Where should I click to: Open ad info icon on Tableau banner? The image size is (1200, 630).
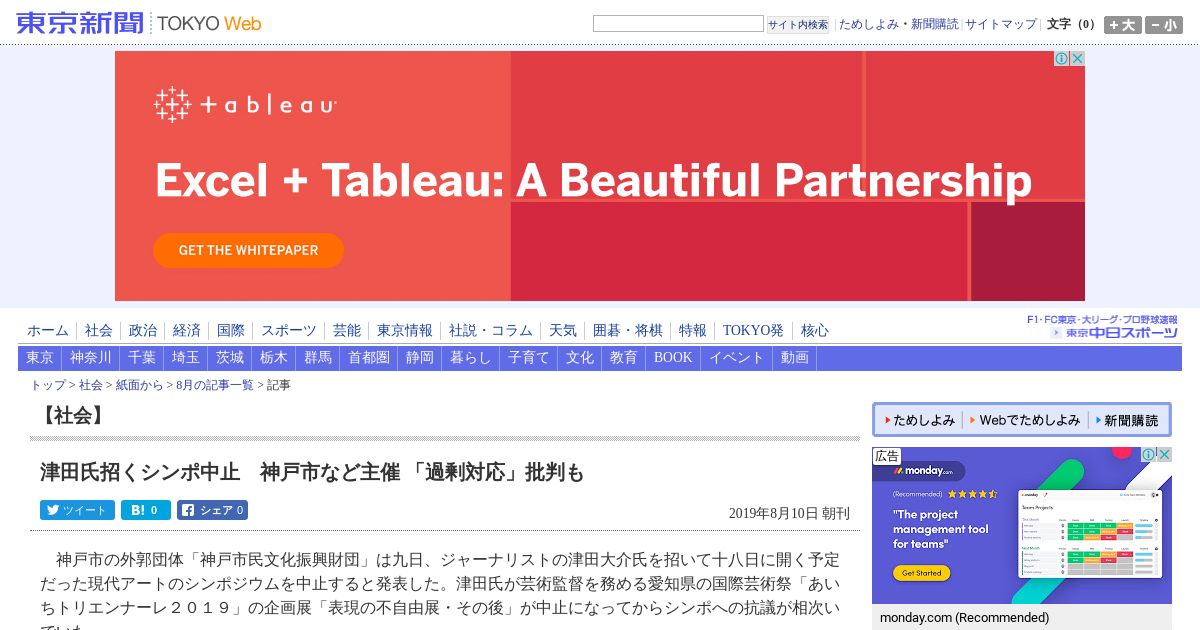click(x=1062, y=59)
